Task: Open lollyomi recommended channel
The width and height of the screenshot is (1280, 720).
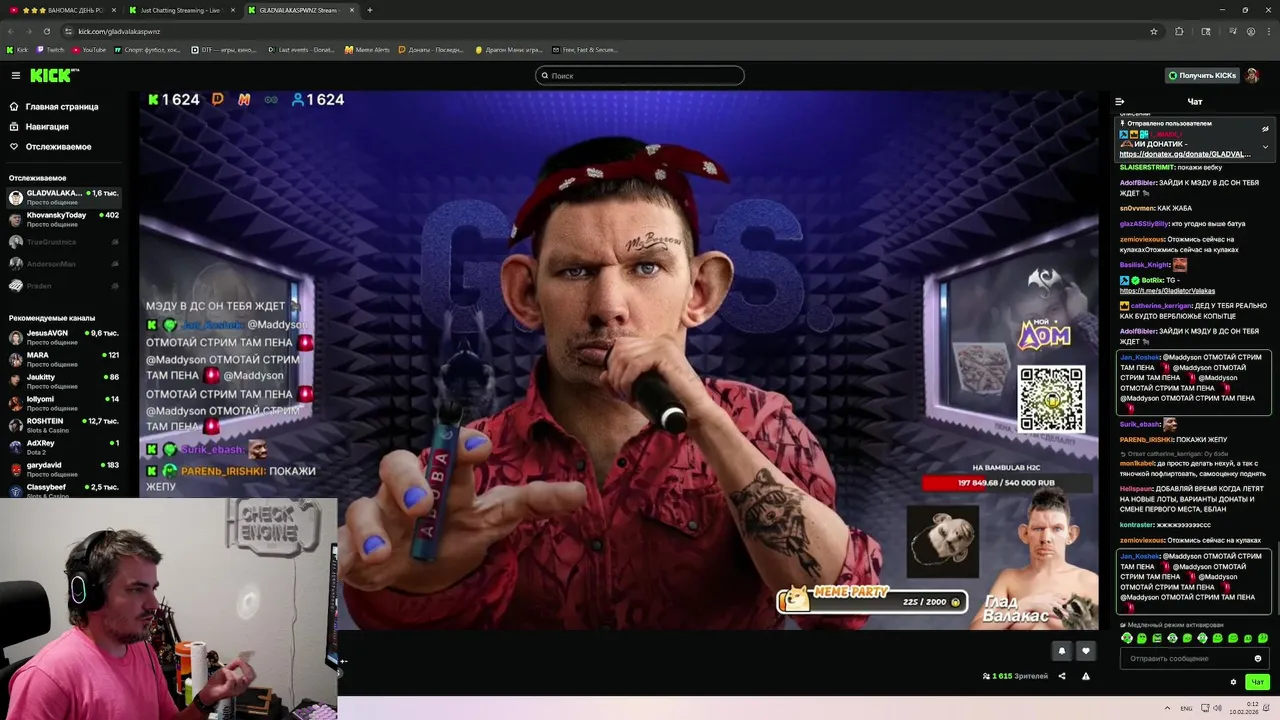Action: tap(64, 403)
